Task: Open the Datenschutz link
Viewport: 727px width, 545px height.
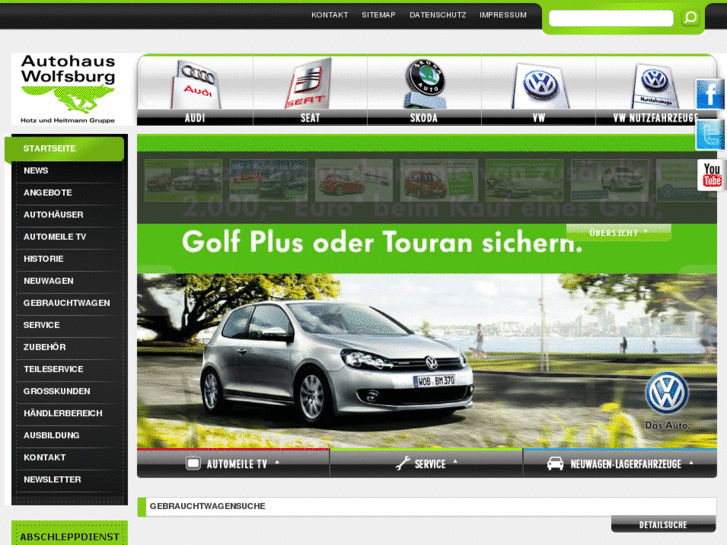Action: click(x=438, y=15)
